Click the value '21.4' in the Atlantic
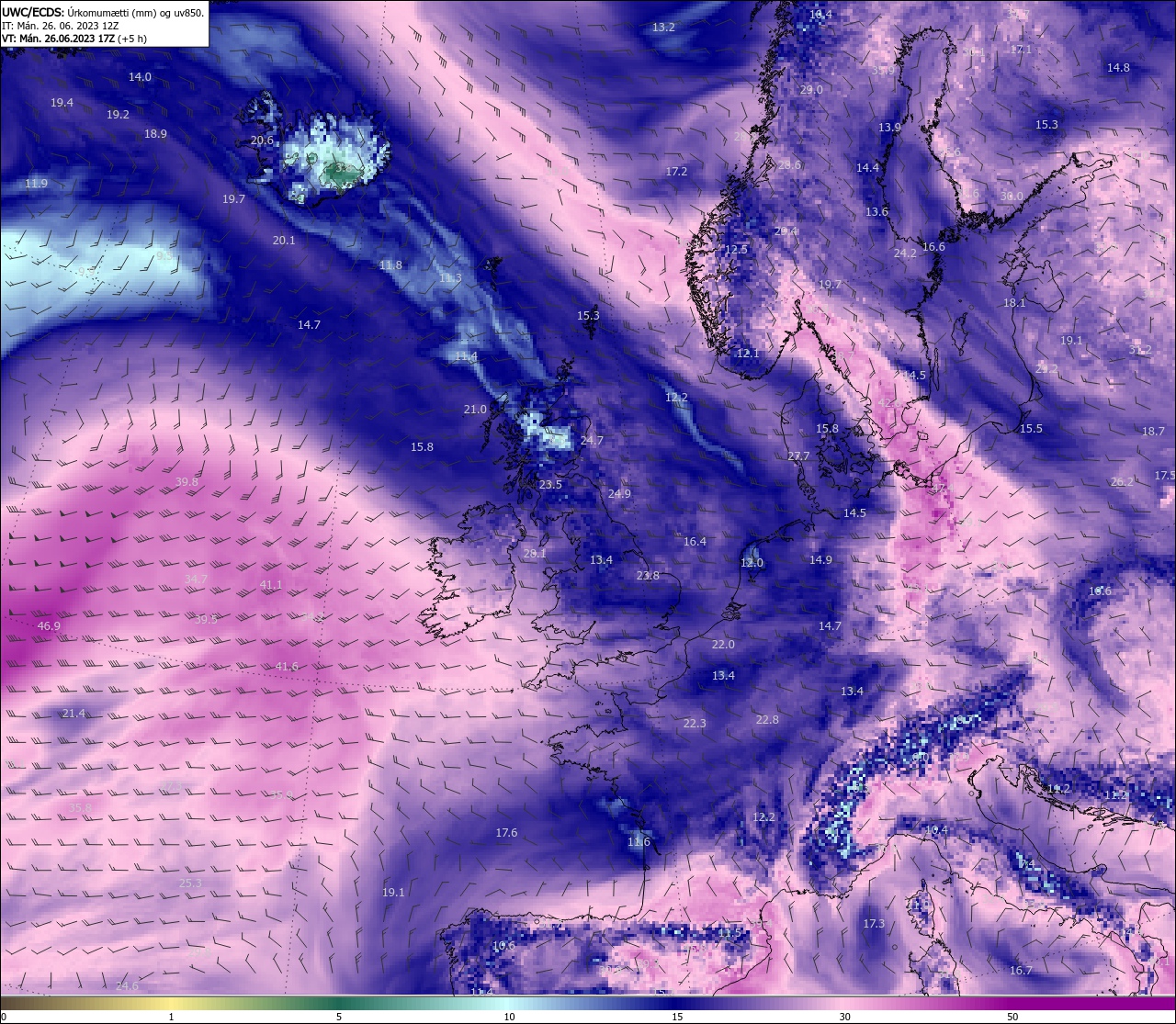Image resolution: width=1176 pixels, height=1024 pixels. tap(73, 714)
